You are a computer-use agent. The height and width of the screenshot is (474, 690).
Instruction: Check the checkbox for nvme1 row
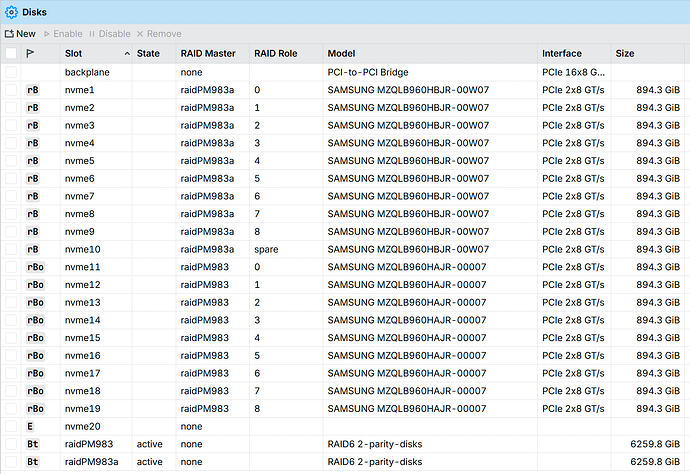click(11, 90)
